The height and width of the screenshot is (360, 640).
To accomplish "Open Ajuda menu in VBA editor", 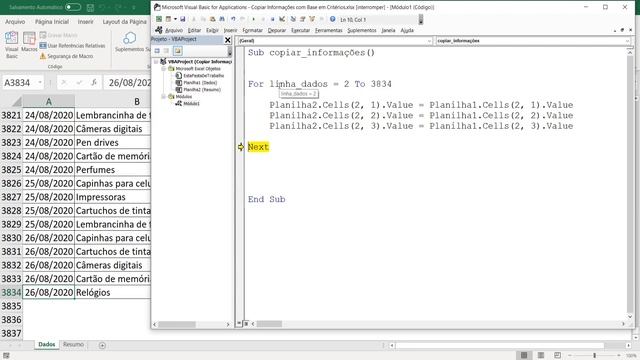I will point(407,30).
